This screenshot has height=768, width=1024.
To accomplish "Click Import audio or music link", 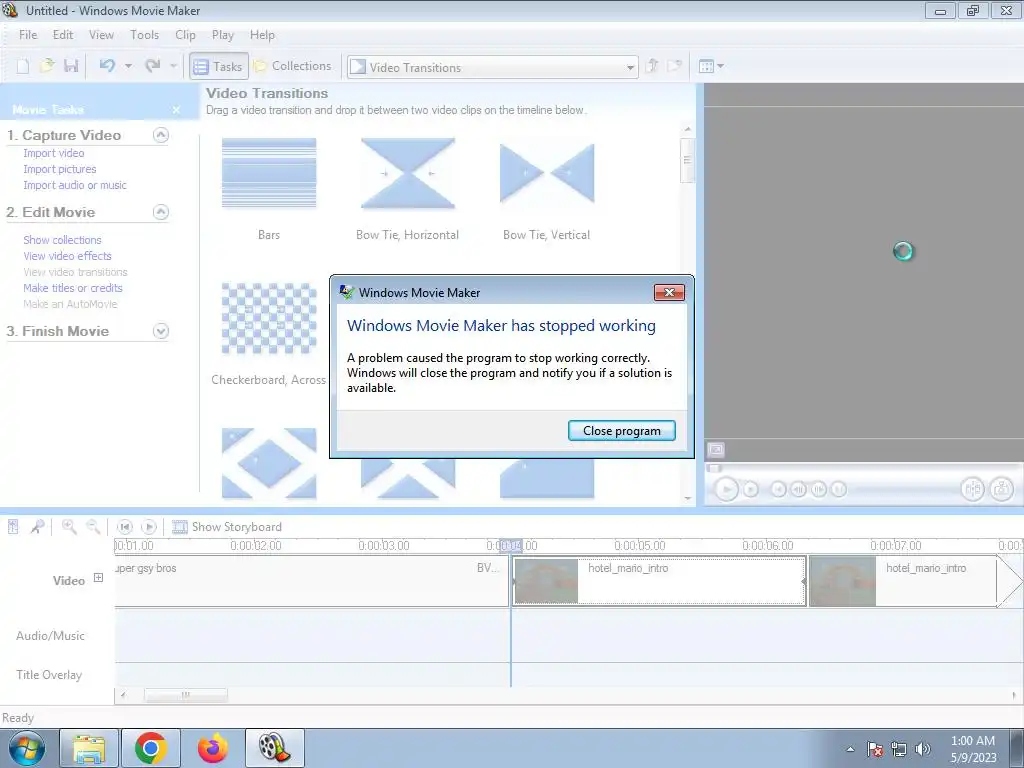I will pos(75,185).
